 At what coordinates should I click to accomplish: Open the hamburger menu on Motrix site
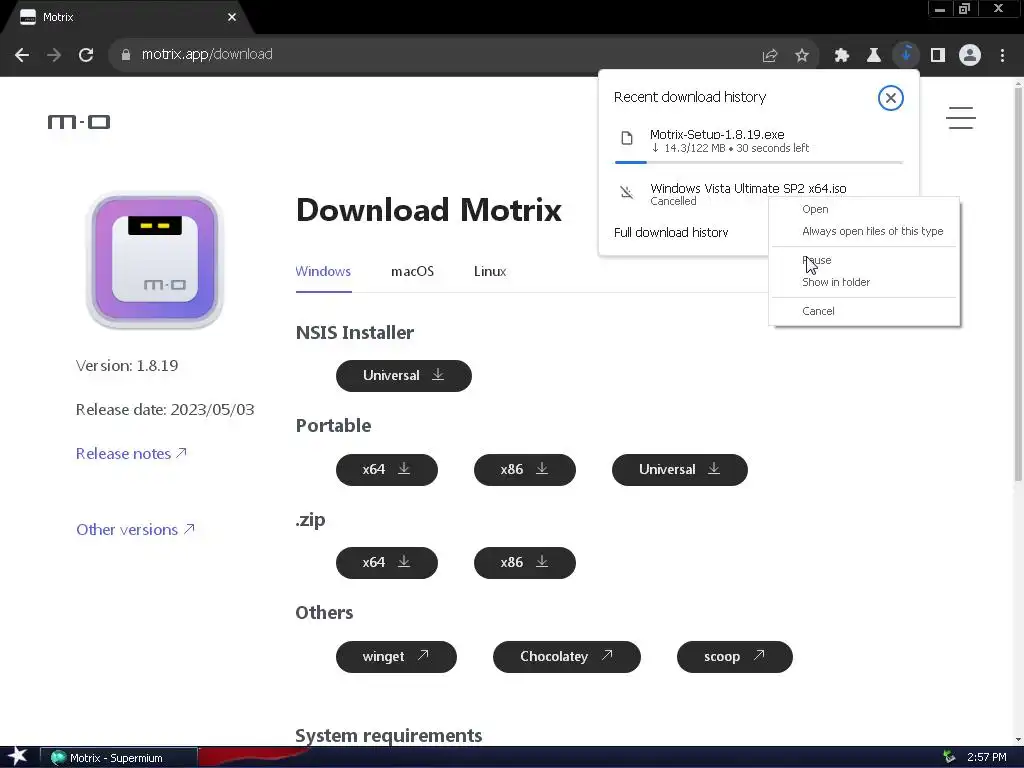tap(961, 118)
